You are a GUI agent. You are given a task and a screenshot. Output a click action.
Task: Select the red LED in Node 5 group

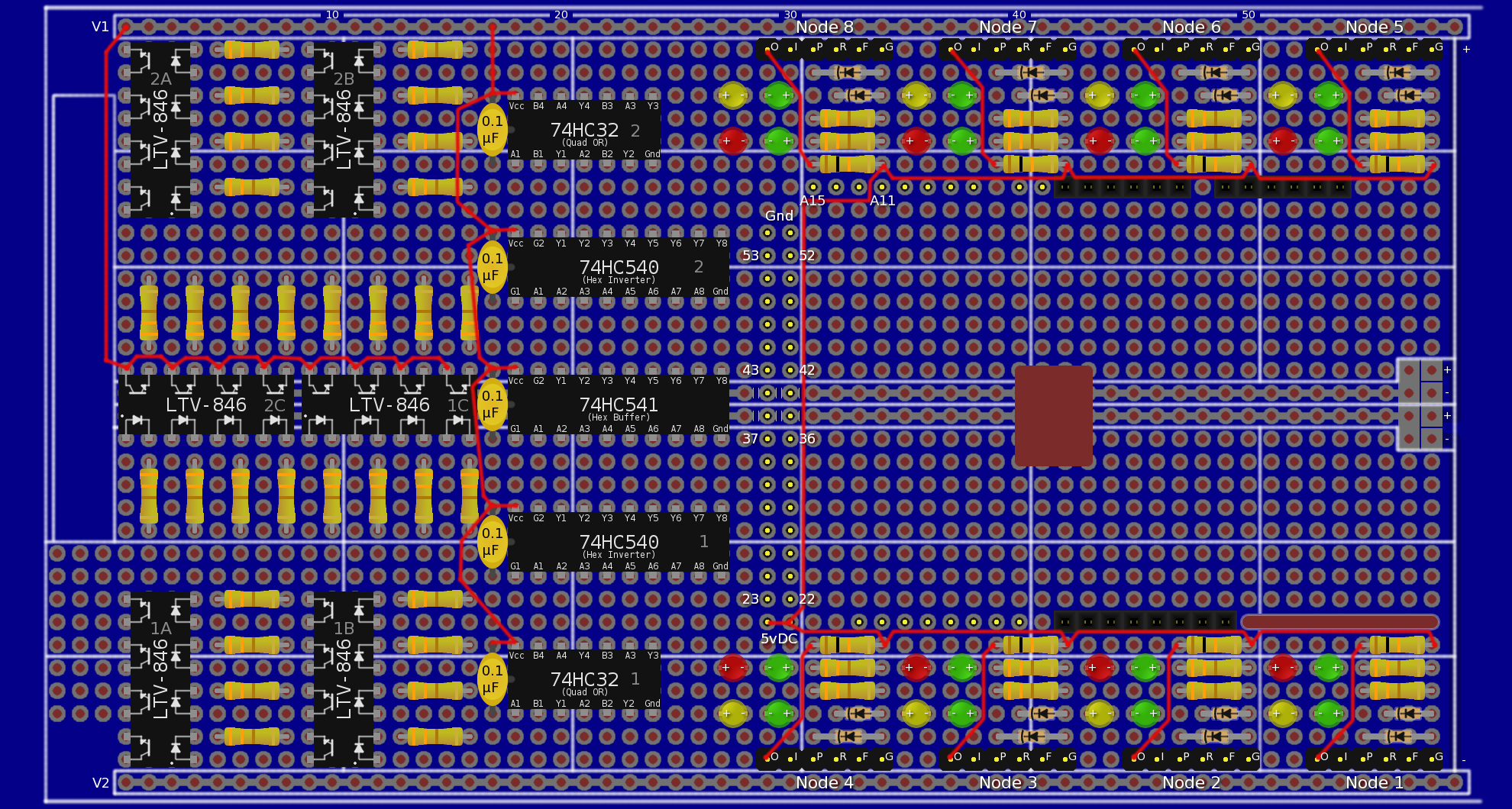tap(1283, 141)
